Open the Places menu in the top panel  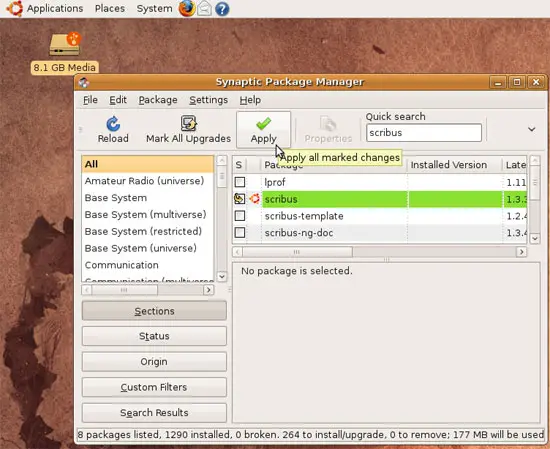110,8
